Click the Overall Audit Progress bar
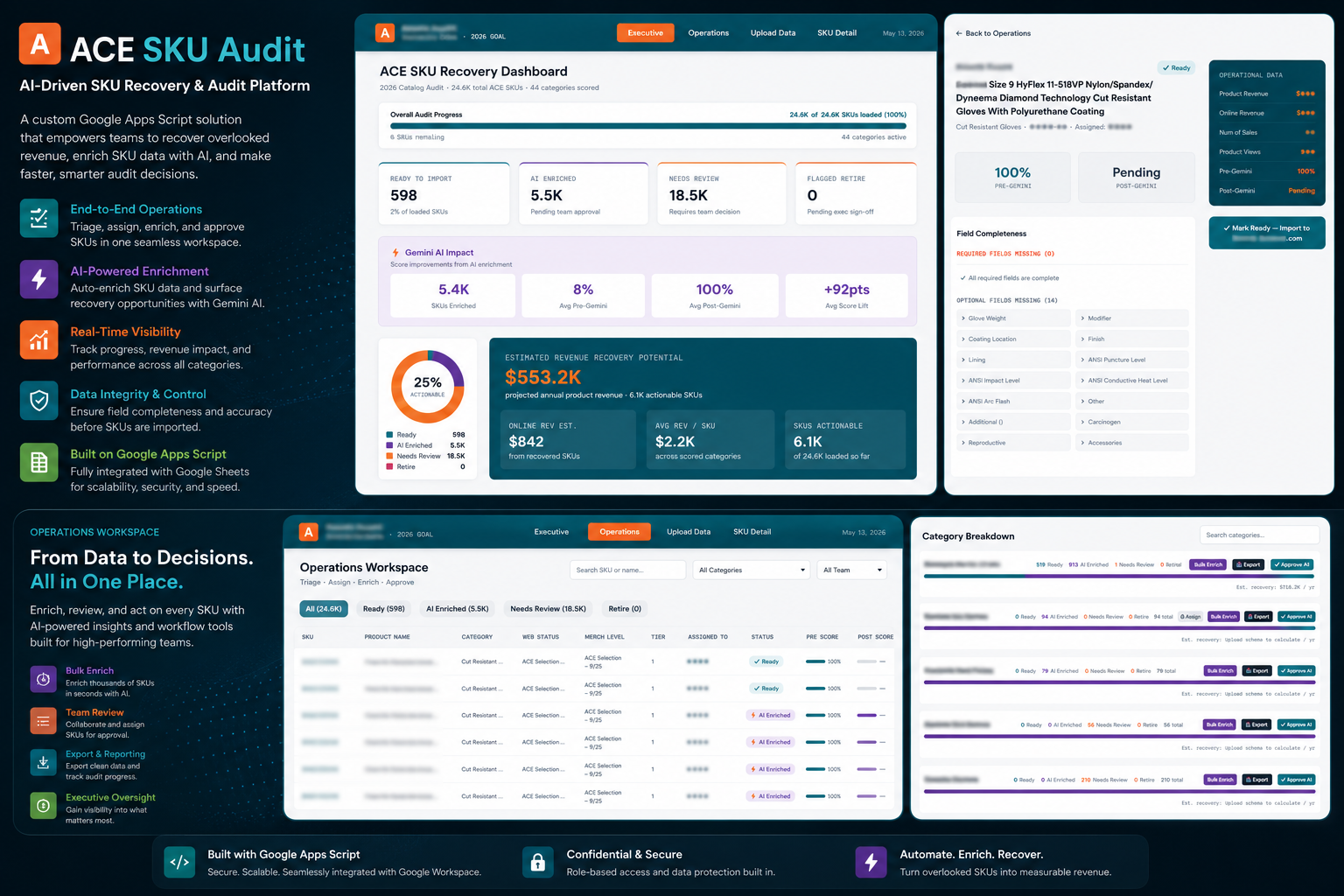The width and height of the screenshot is (1344, 896). (x=648, y=126)
